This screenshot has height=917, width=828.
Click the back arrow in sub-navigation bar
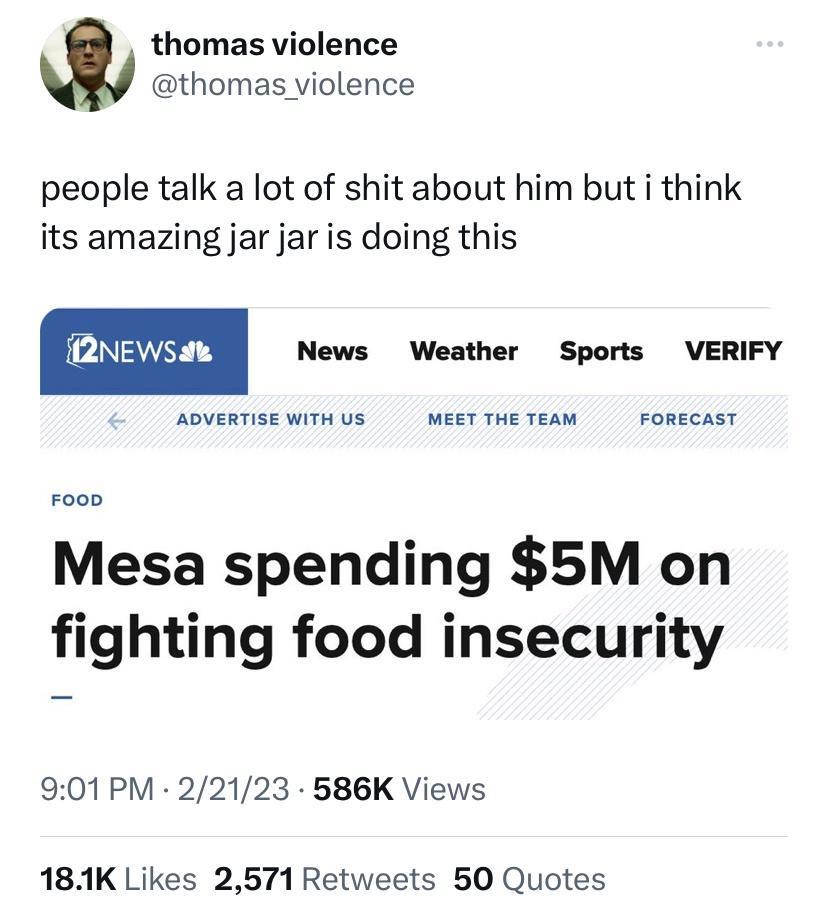pos(117,420)
